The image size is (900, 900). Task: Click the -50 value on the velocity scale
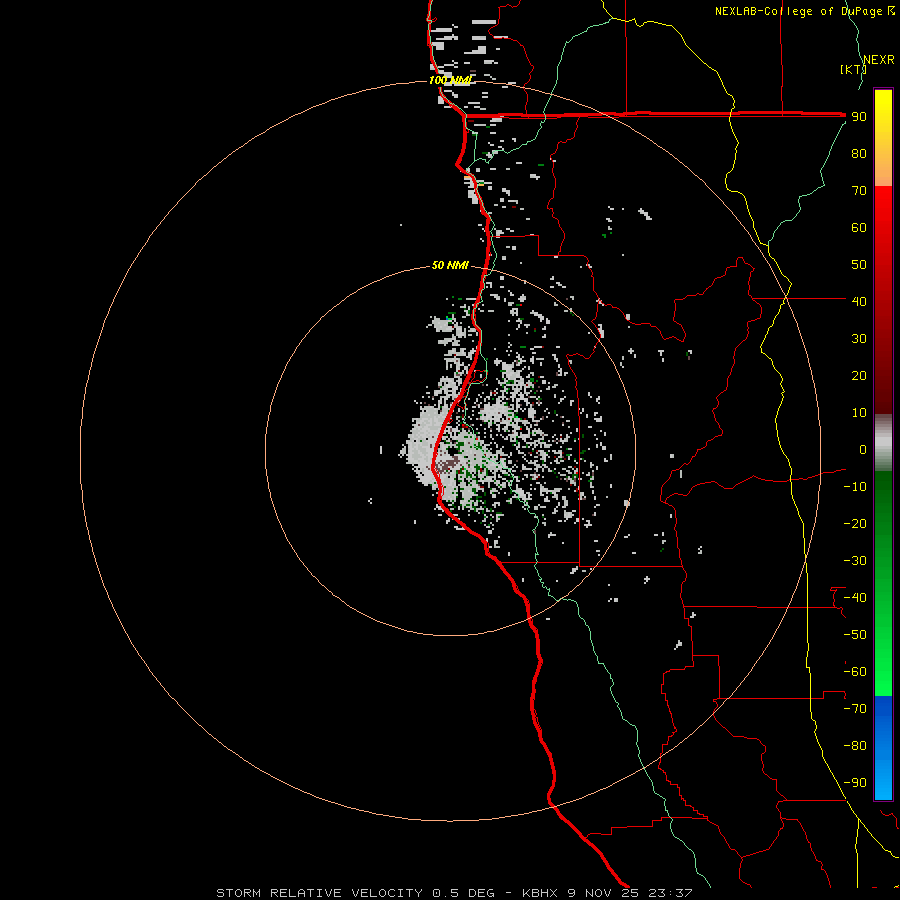point(855,635)
